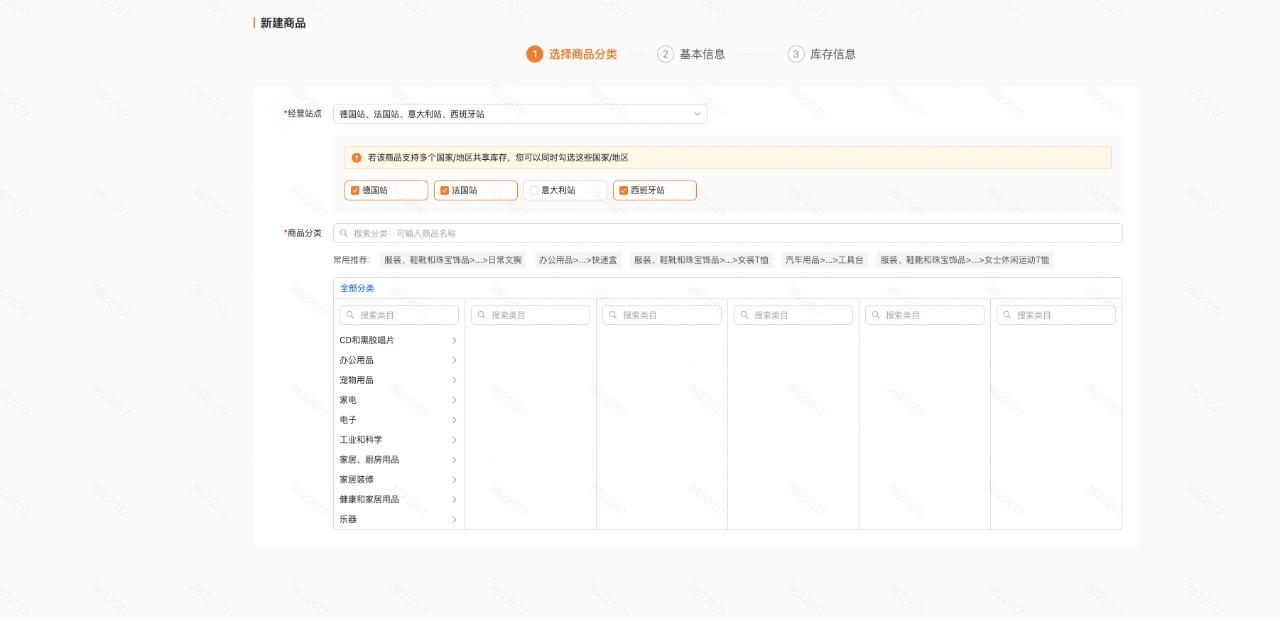The image size is (1280, 619).
Task: Go to step 3 库存信息
Action: tap(822, 54)
